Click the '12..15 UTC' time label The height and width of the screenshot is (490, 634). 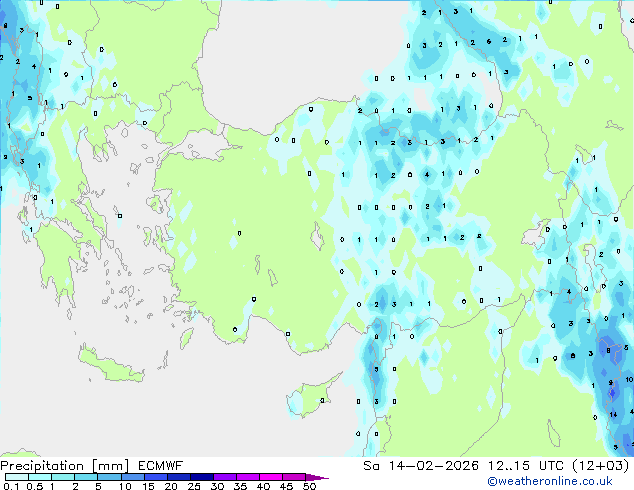525,466
